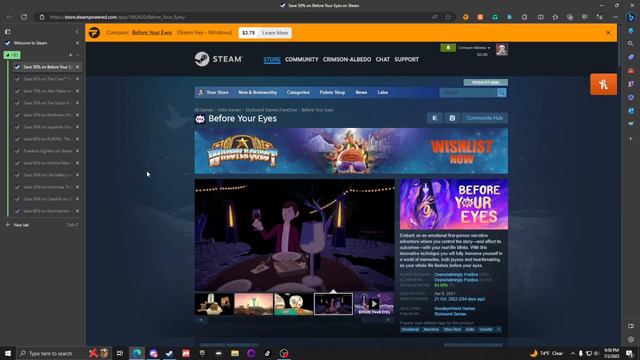Screen dimensions: 640x360
Task: Close the orange price comparison banner
Action: click(x=609, y=33)
